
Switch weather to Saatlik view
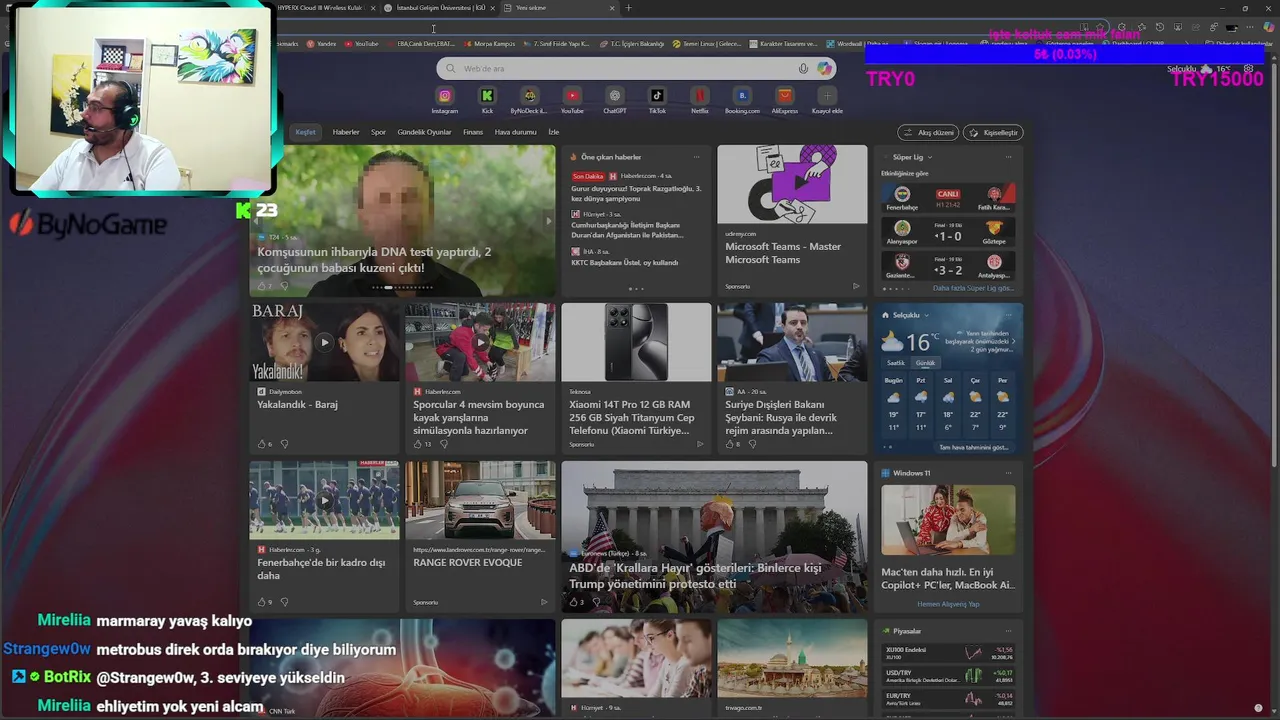point(896,363)
